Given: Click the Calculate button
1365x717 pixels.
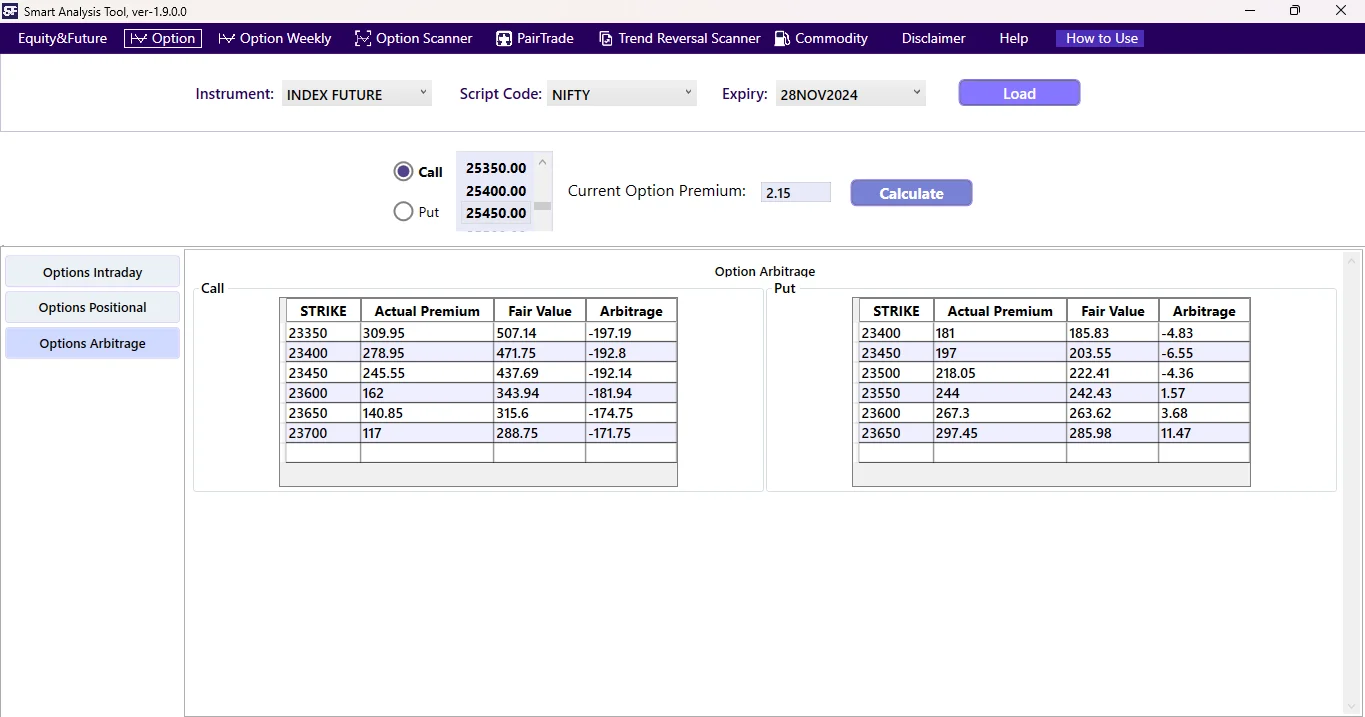Looking at the screenshot, I should tap(910, 193).
